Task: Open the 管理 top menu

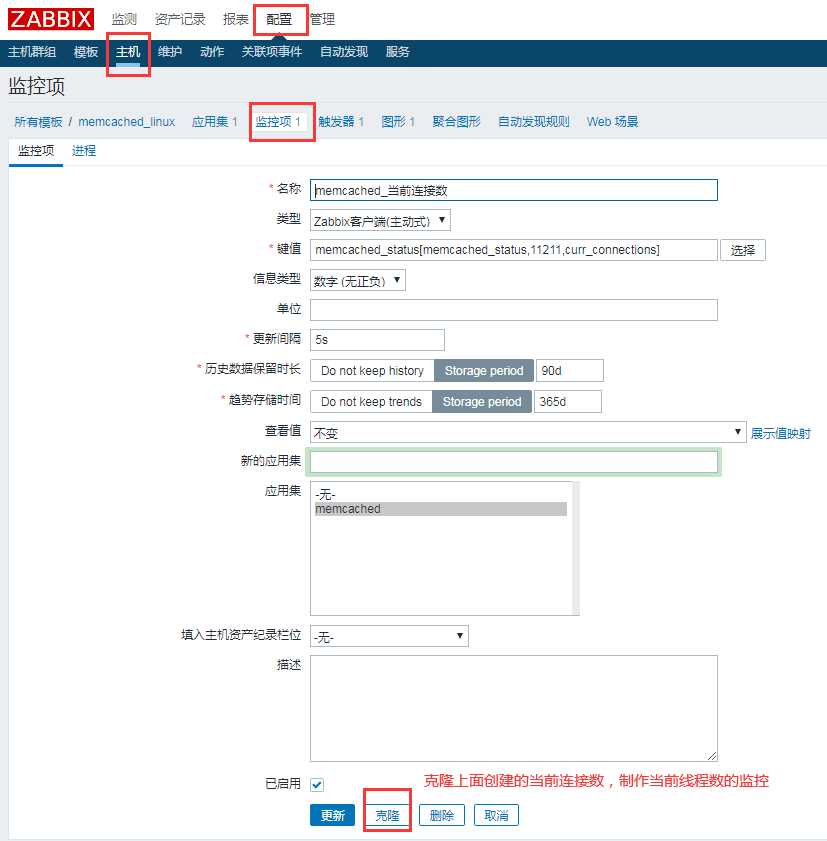Action: (x=322, y=19)
